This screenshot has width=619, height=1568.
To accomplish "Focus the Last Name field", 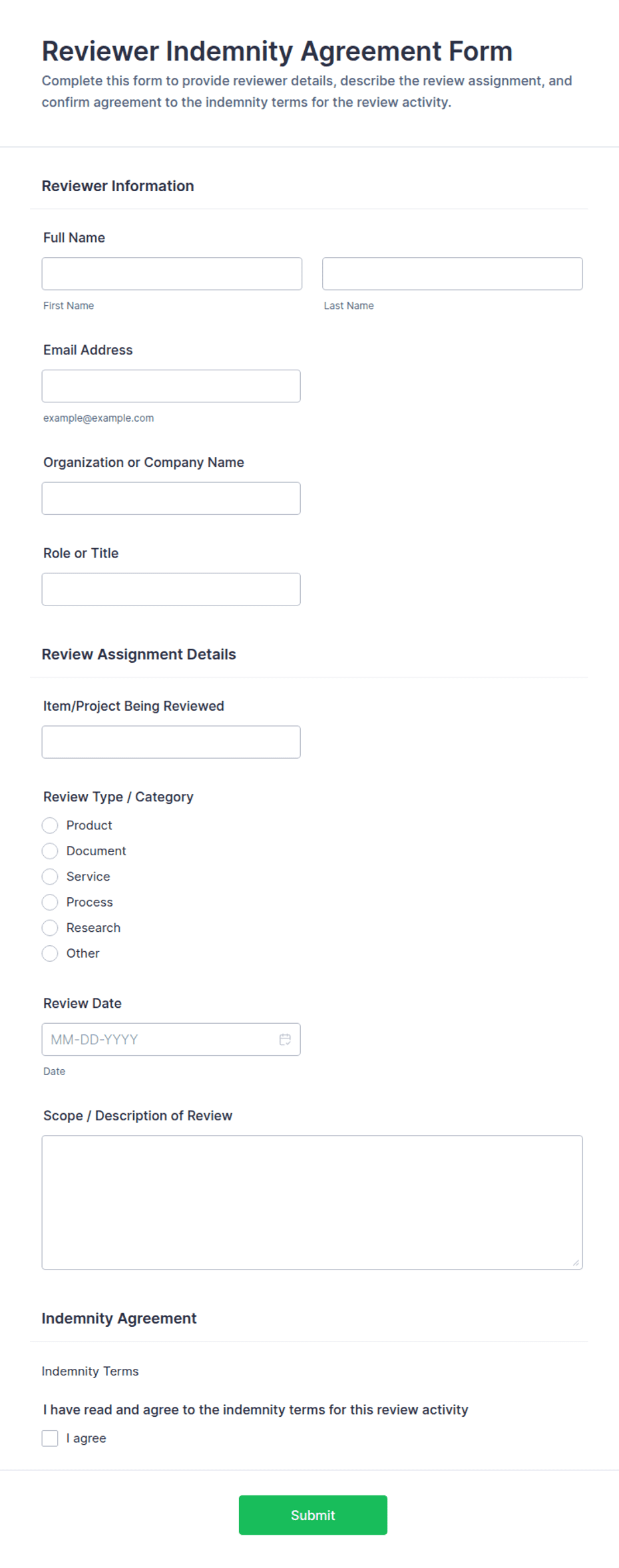I will point(453,274).
